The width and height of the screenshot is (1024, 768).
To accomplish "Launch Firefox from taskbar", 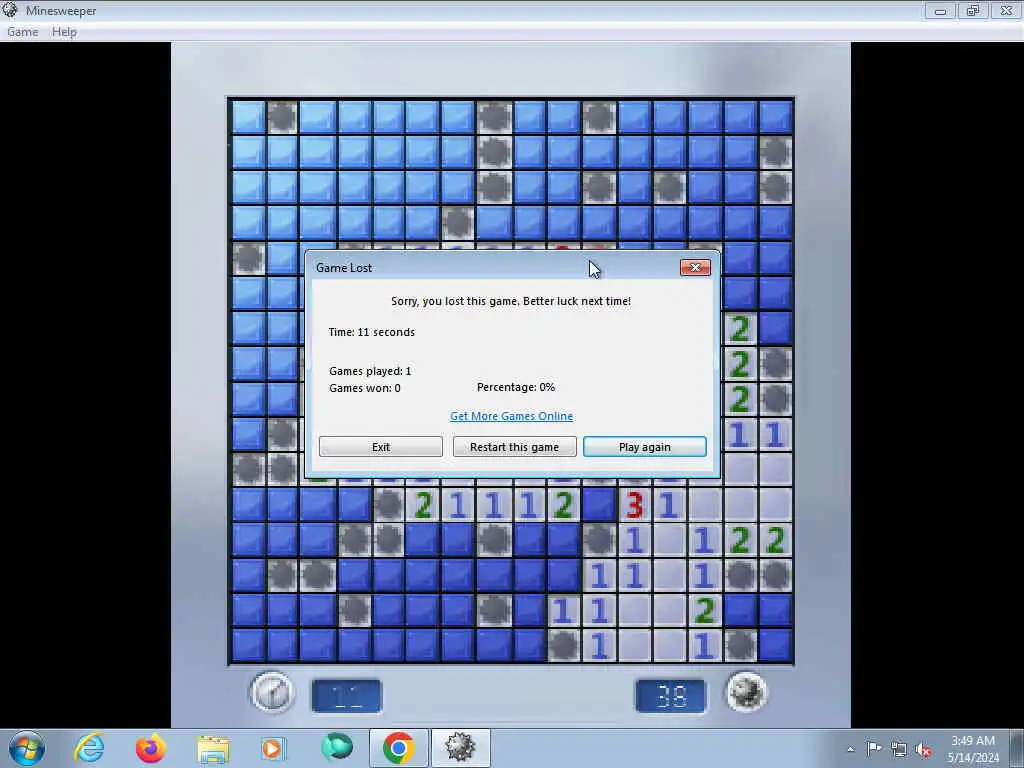I will tap(150, 748).
